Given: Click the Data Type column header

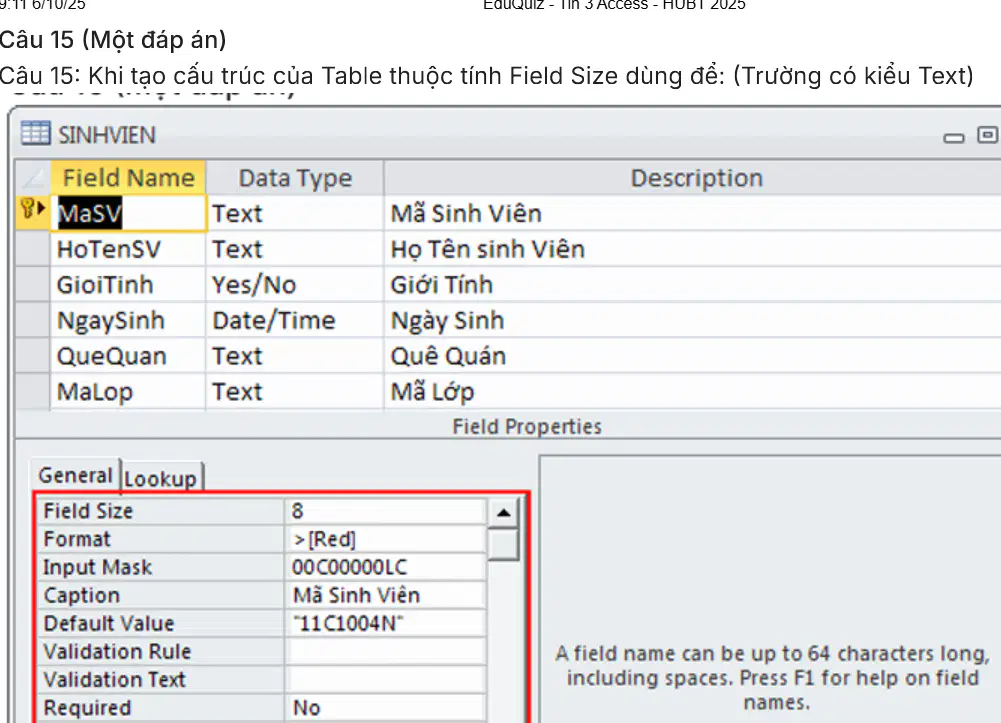Looking at the screenshot, I should tap(295, 177).
